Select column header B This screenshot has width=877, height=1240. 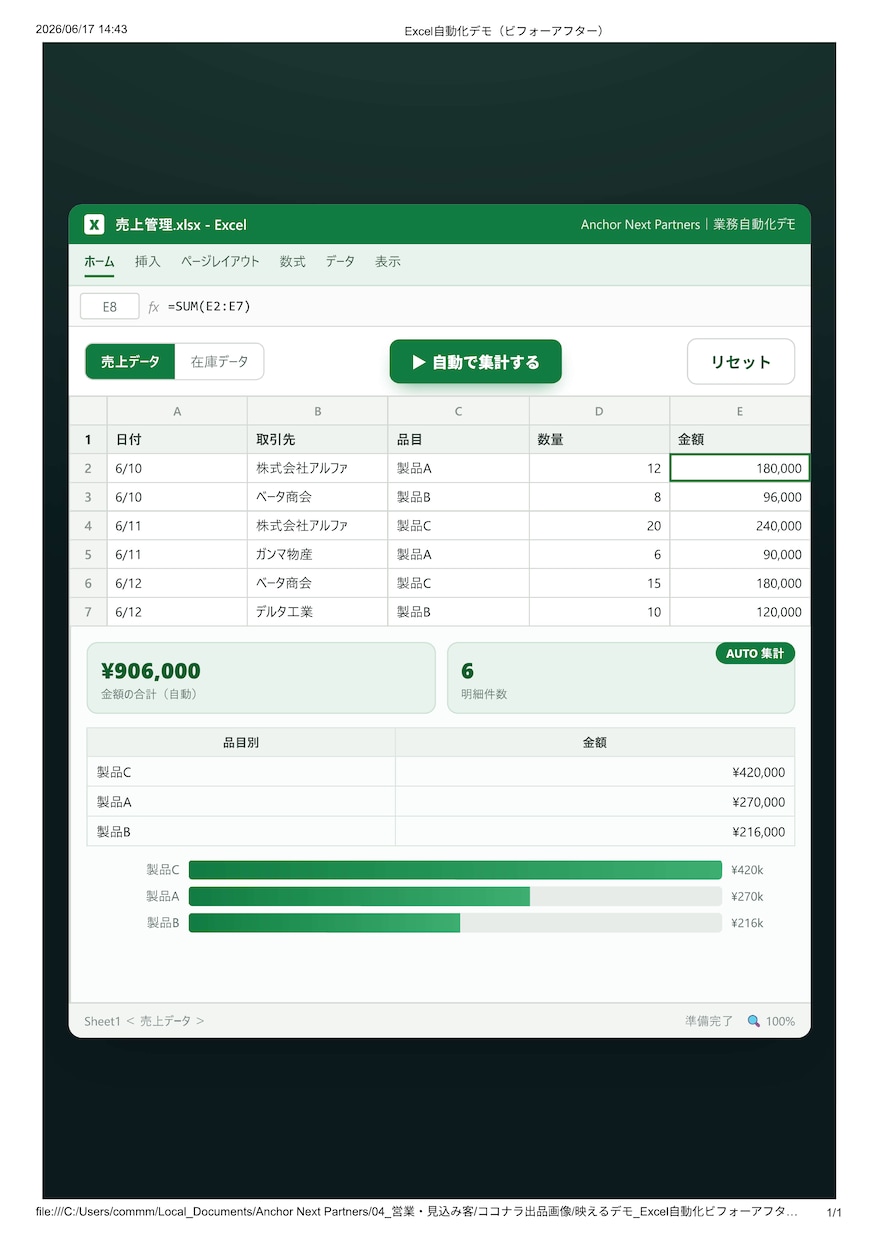click(318, 411)
